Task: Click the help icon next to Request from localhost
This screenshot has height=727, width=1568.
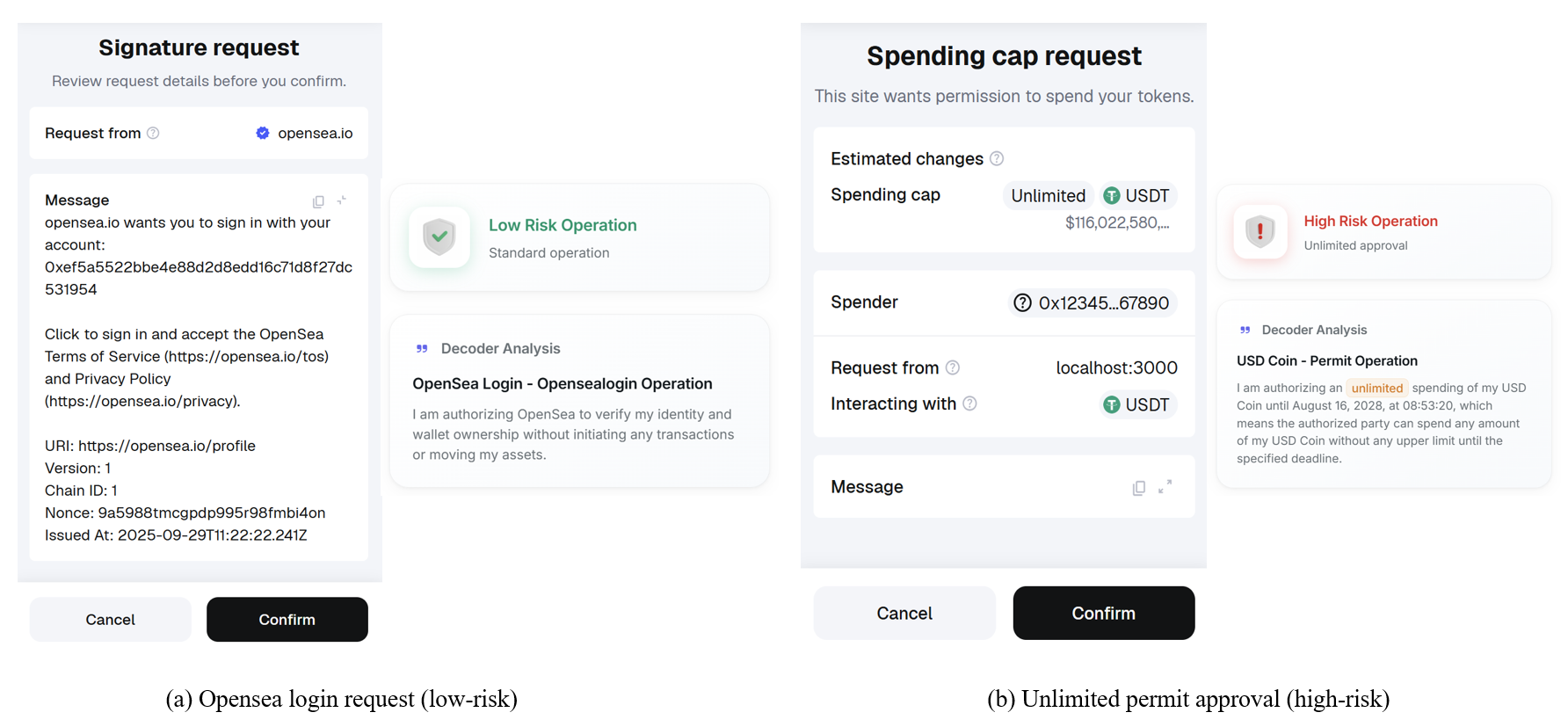Action: pyautogui.click(x=953, y=367)
